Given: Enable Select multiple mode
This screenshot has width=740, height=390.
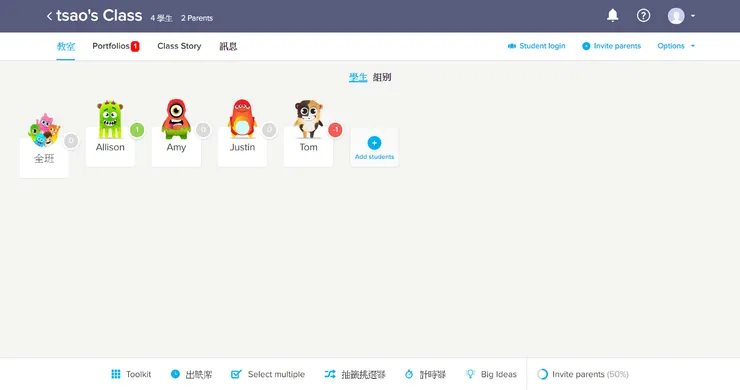Looking at the screenshot, I should [x=268, y=374].
